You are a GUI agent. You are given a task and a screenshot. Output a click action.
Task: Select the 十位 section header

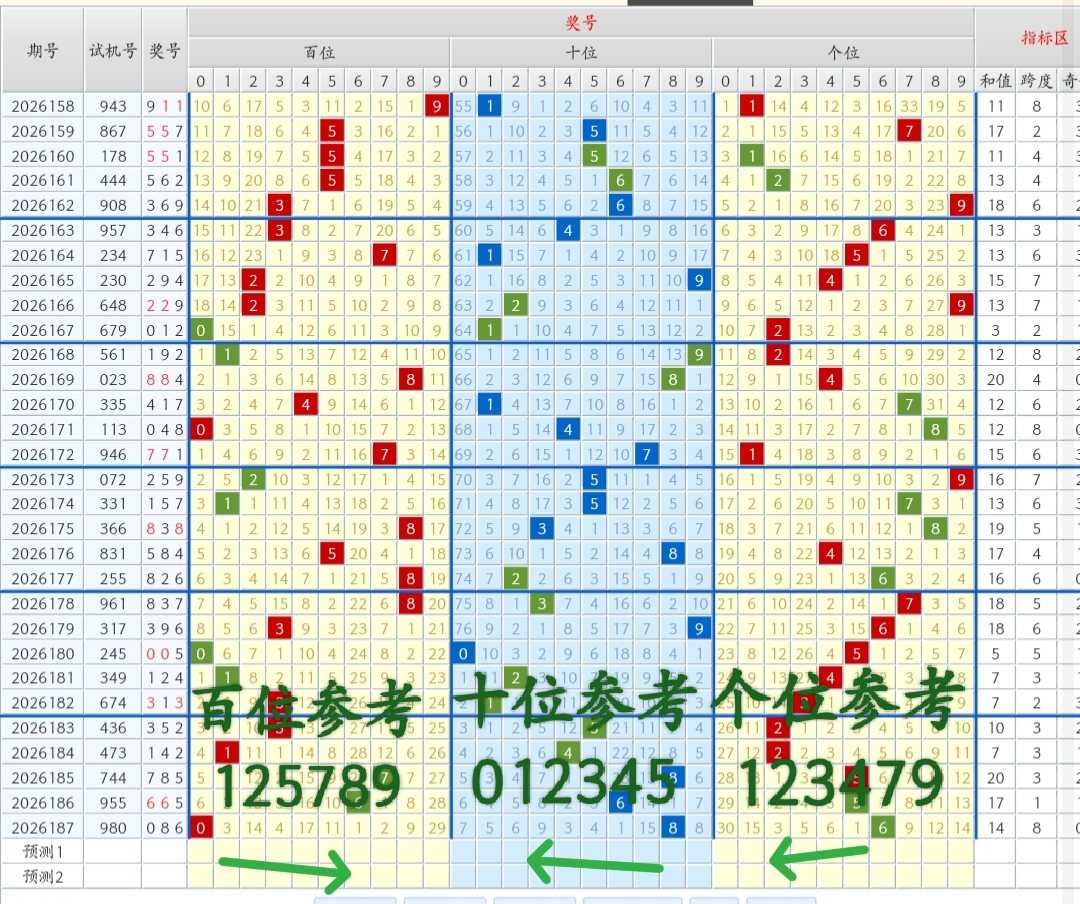pos(581,52)
